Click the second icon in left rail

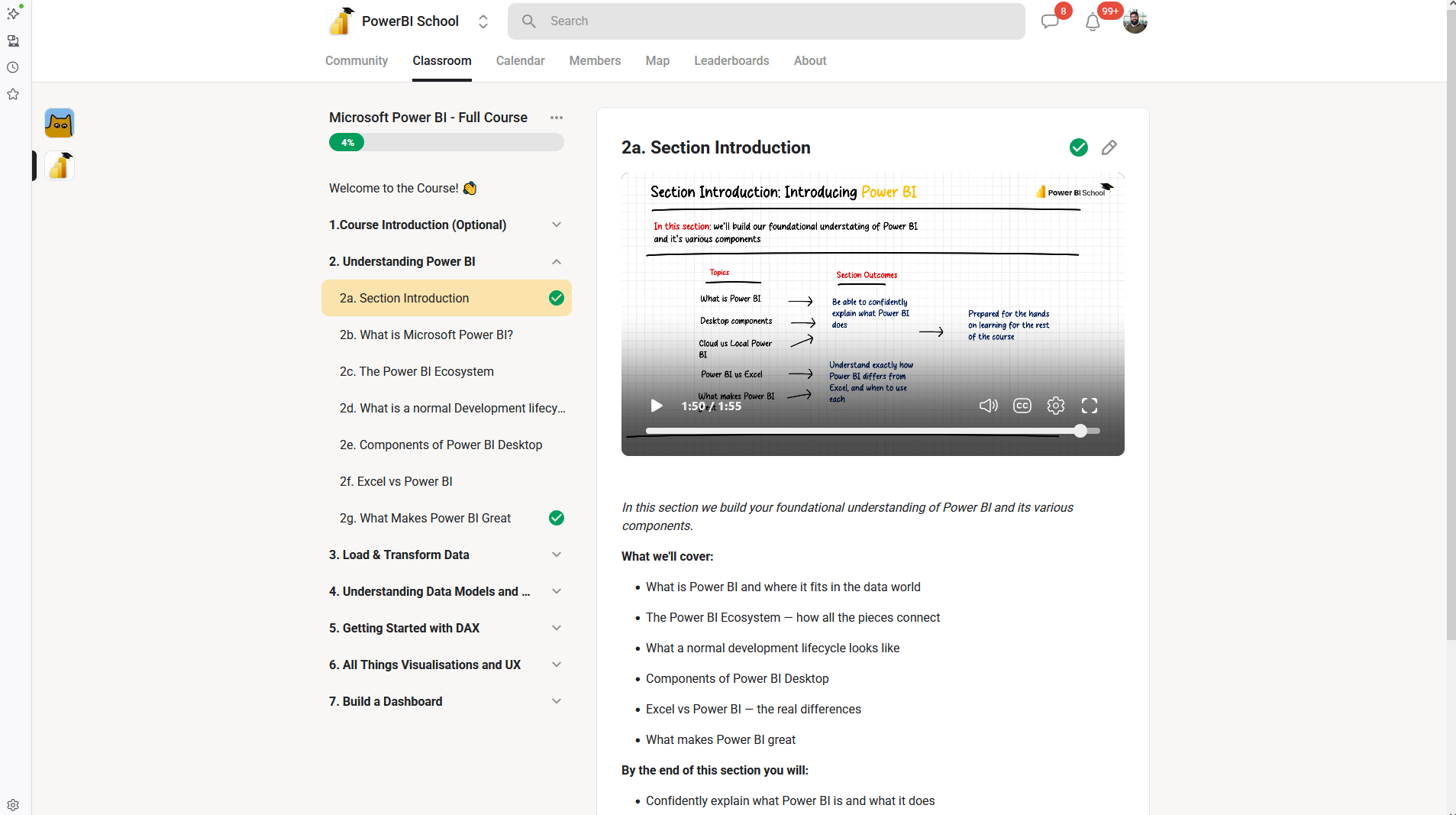pos(13,40)
